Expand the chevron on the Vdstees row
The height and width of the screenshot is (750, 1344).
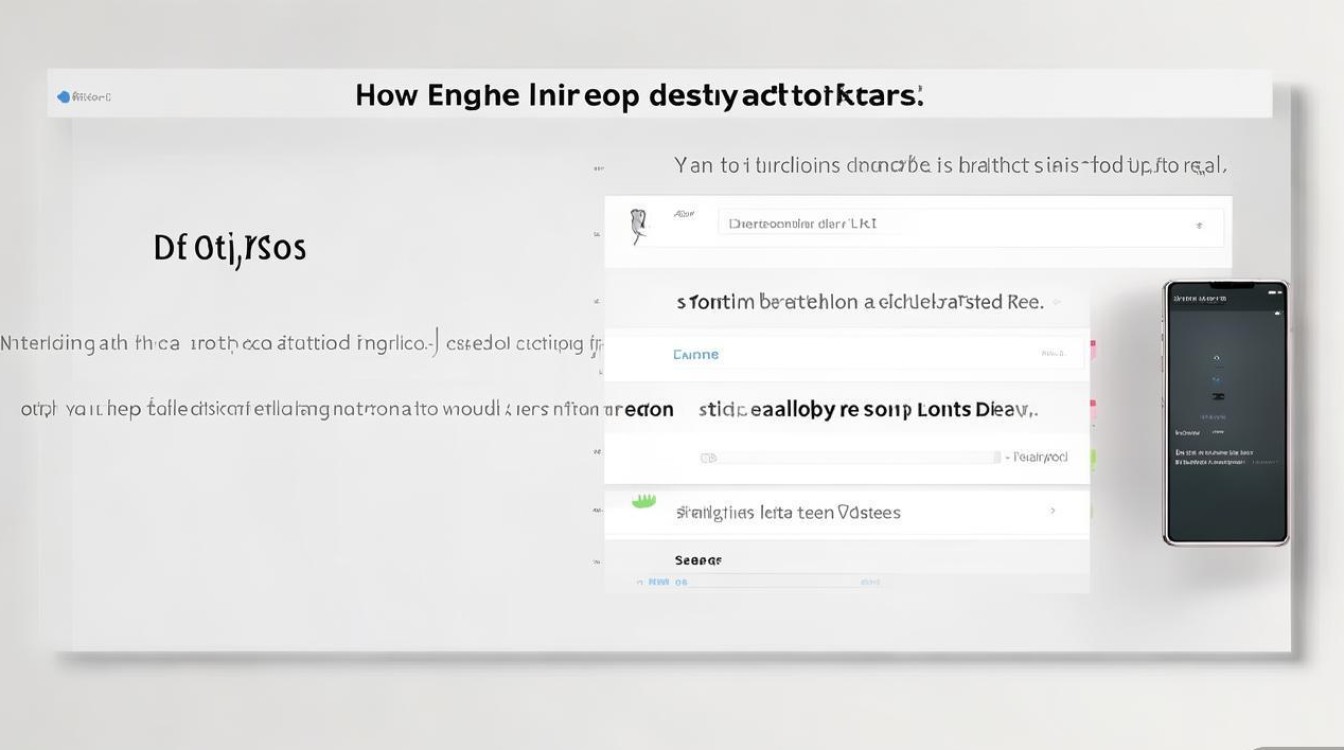point(1052,511)
